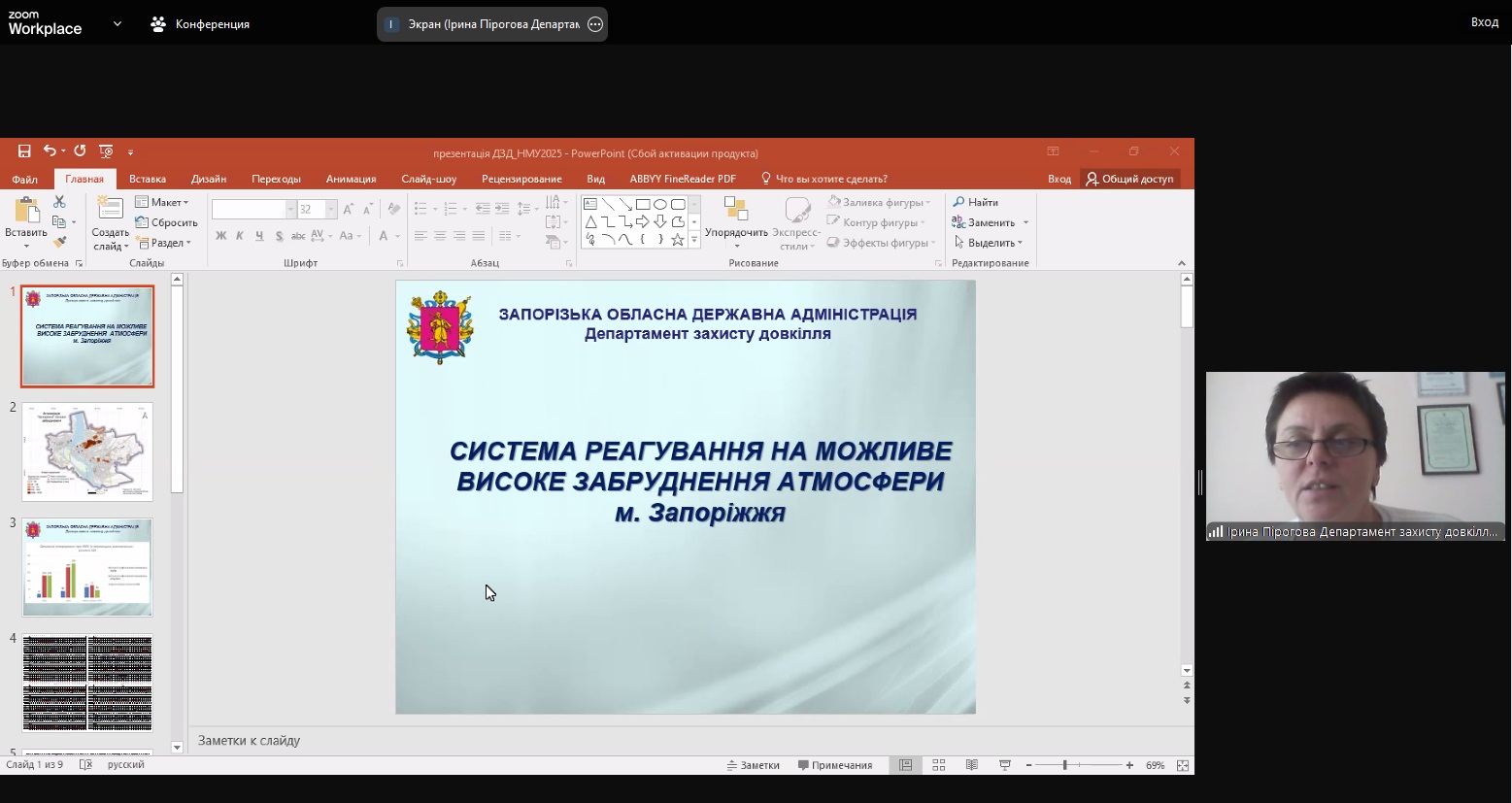Click the Save icon in quick access toolbar
The width and height of the screenshot is (1512, 803).
[x=24, y=151]
